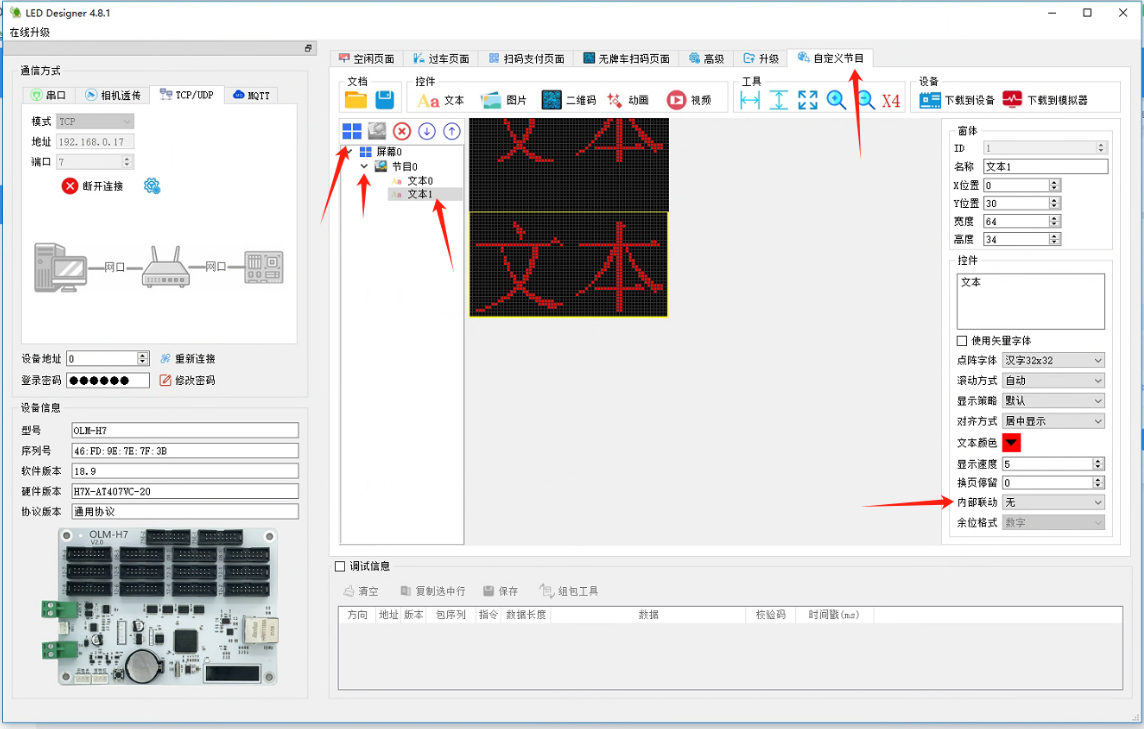Open the 点阵字体 font dropdown
The height and width of the screenshot is (729, 1144).
pyautogui.click(x=1054, y=360)
